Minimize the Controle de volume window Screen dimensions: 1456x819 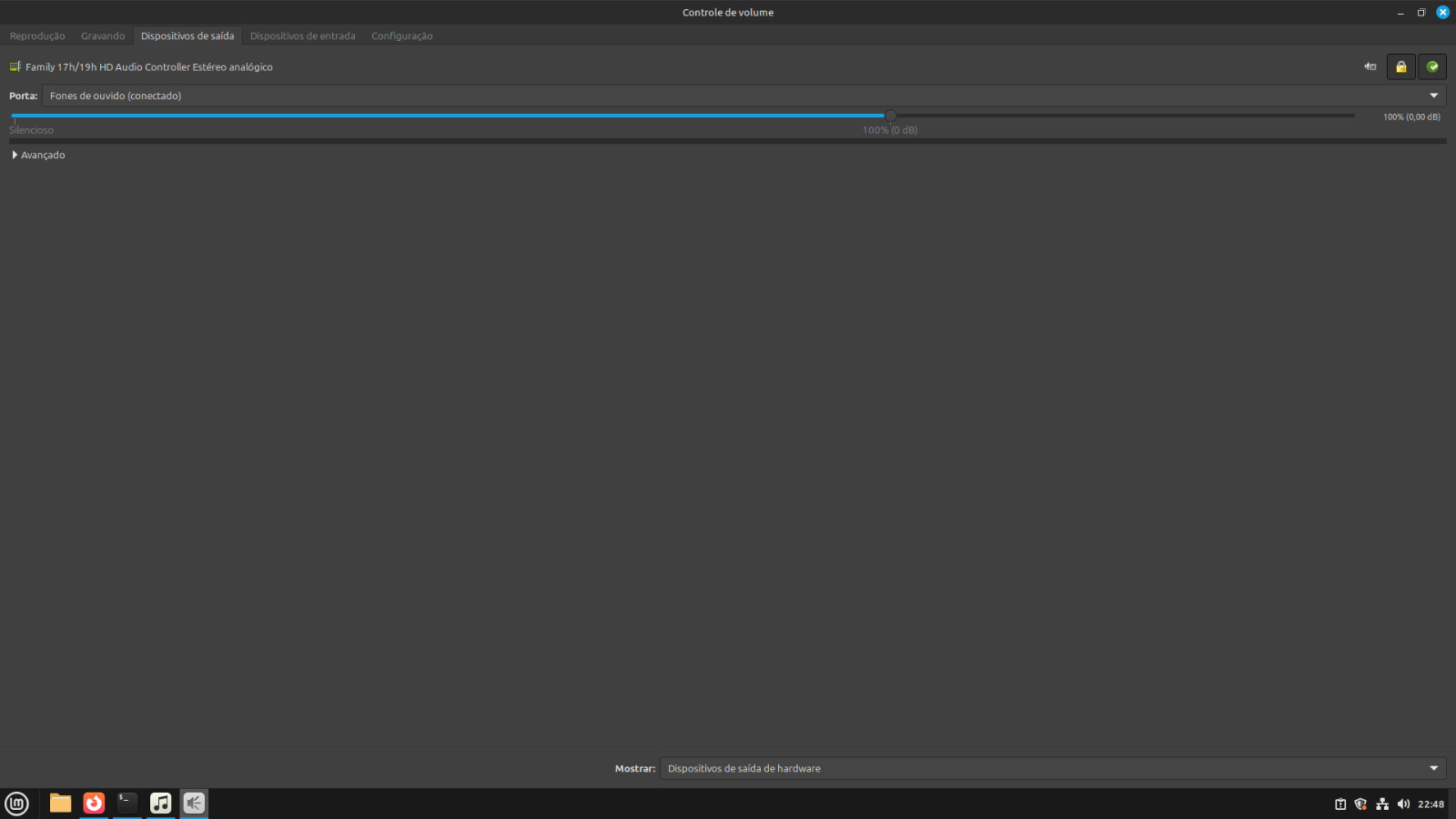(1400, 13)
